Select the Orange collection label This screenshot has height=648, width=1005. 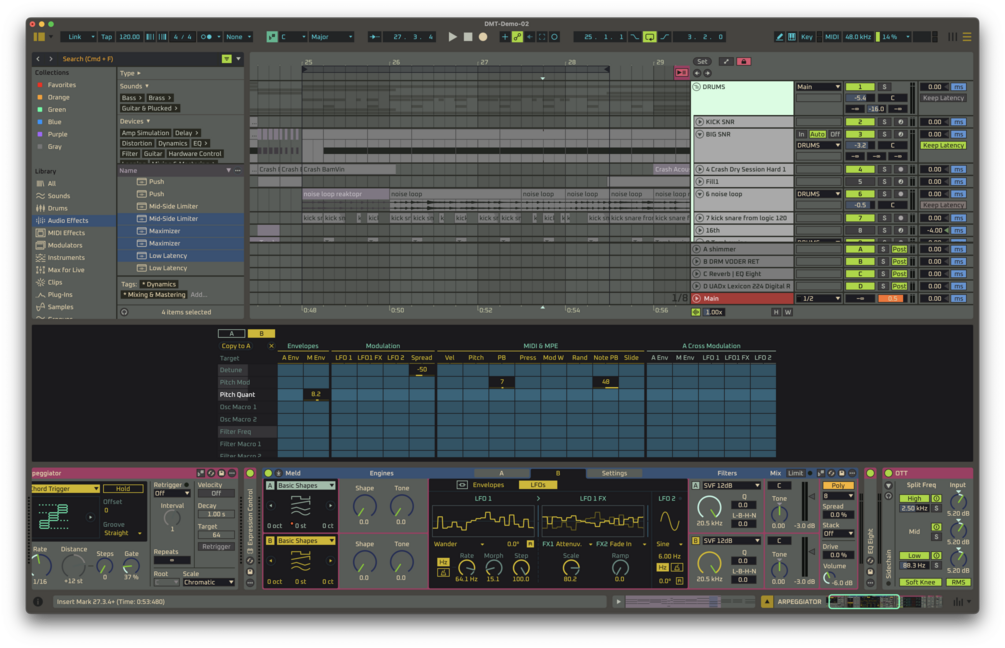(58, 97)
